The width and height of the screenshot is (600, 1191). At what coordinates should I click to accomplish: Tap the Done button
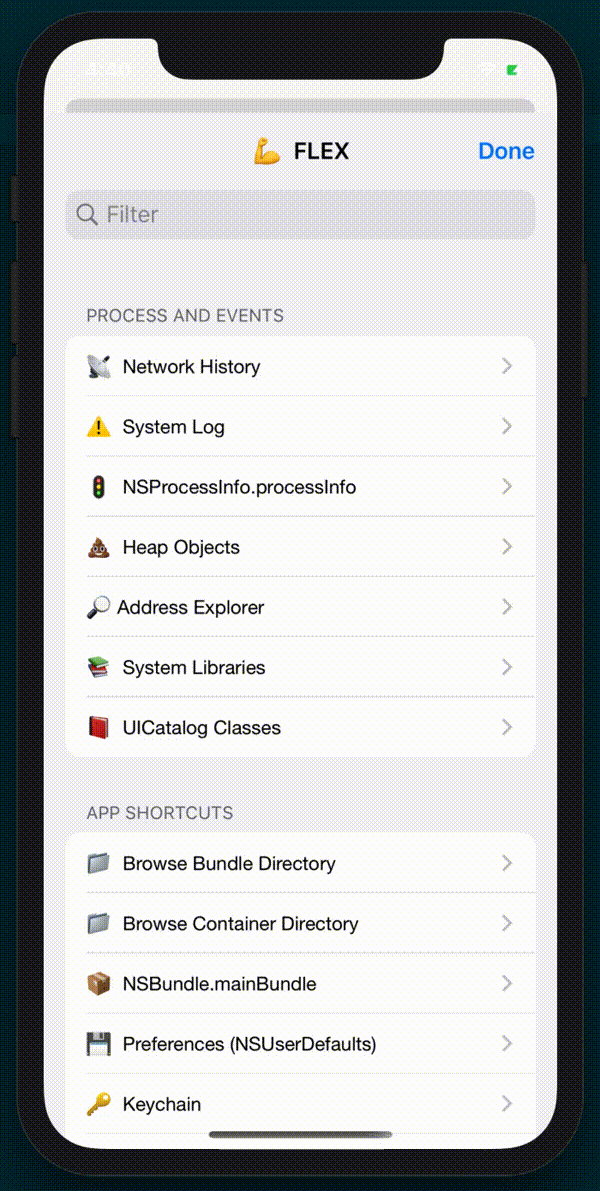coord(507,151)
